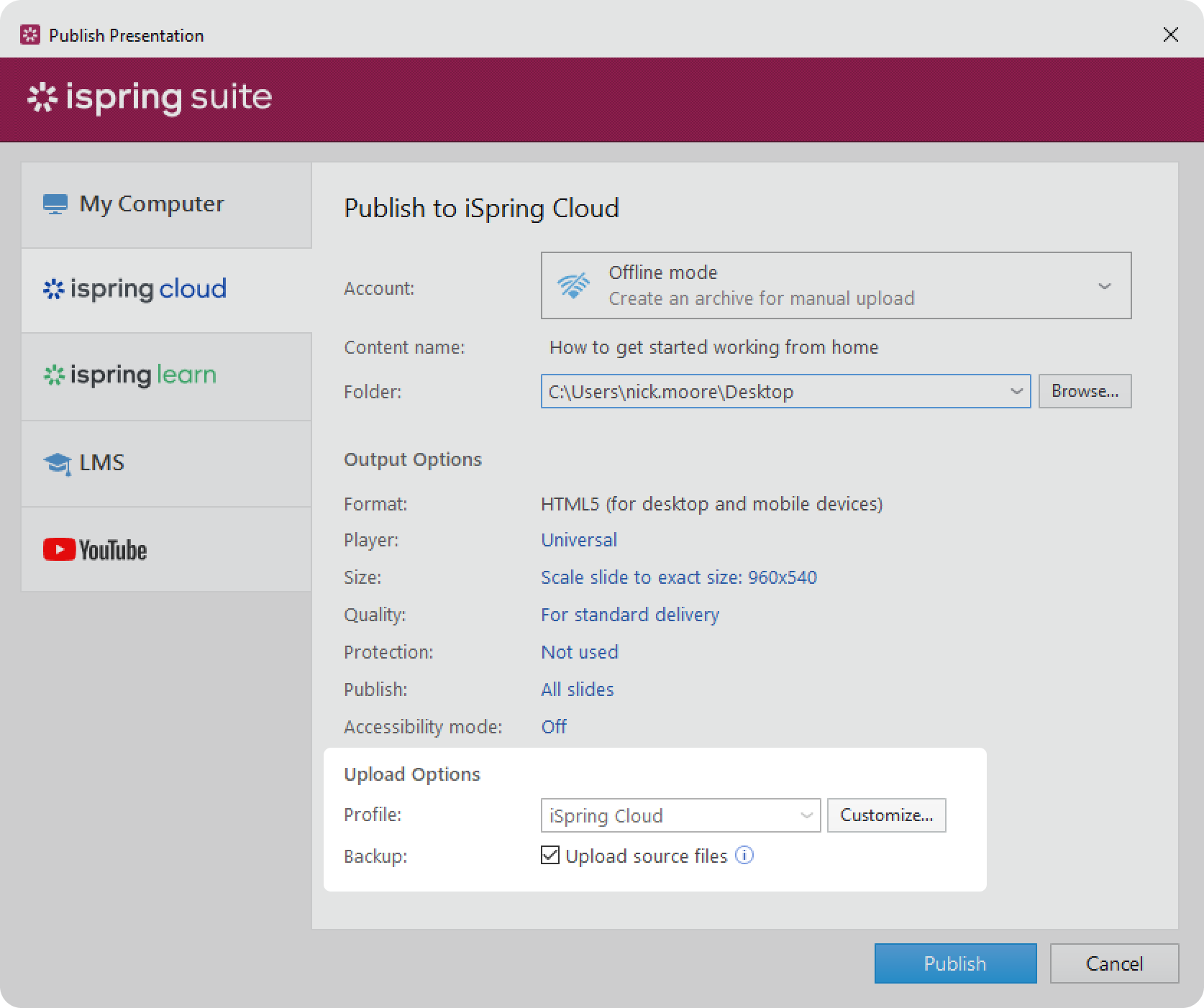1204x1008 pixels.
Task: Click the content name text field
Action: point(713,347)
